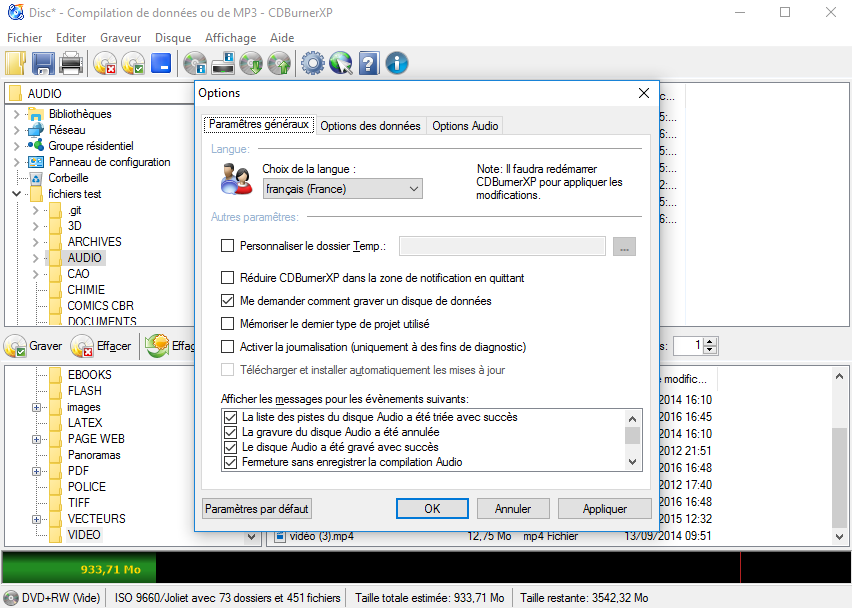The height and width of the screenshot is (608, 852).
Task: Click the vidéo (3).mp4 file icon
Action: click(x=280, y=536)
